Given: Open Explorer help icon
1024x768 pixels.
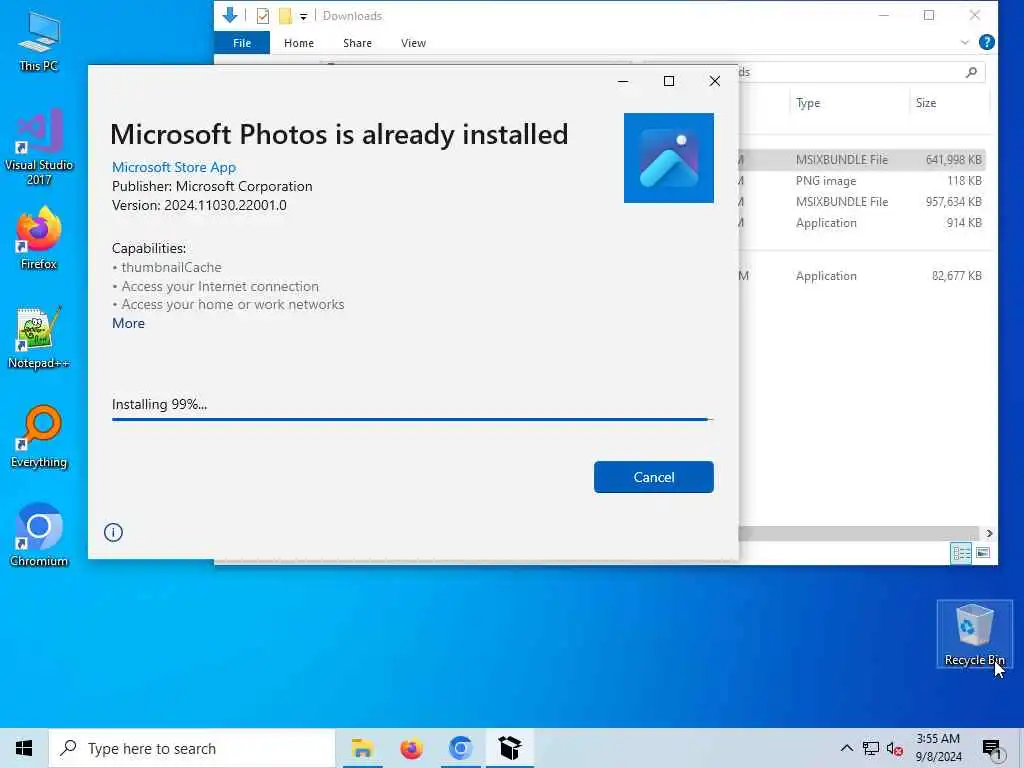Looking at the screenshot, I should [986, 42].
